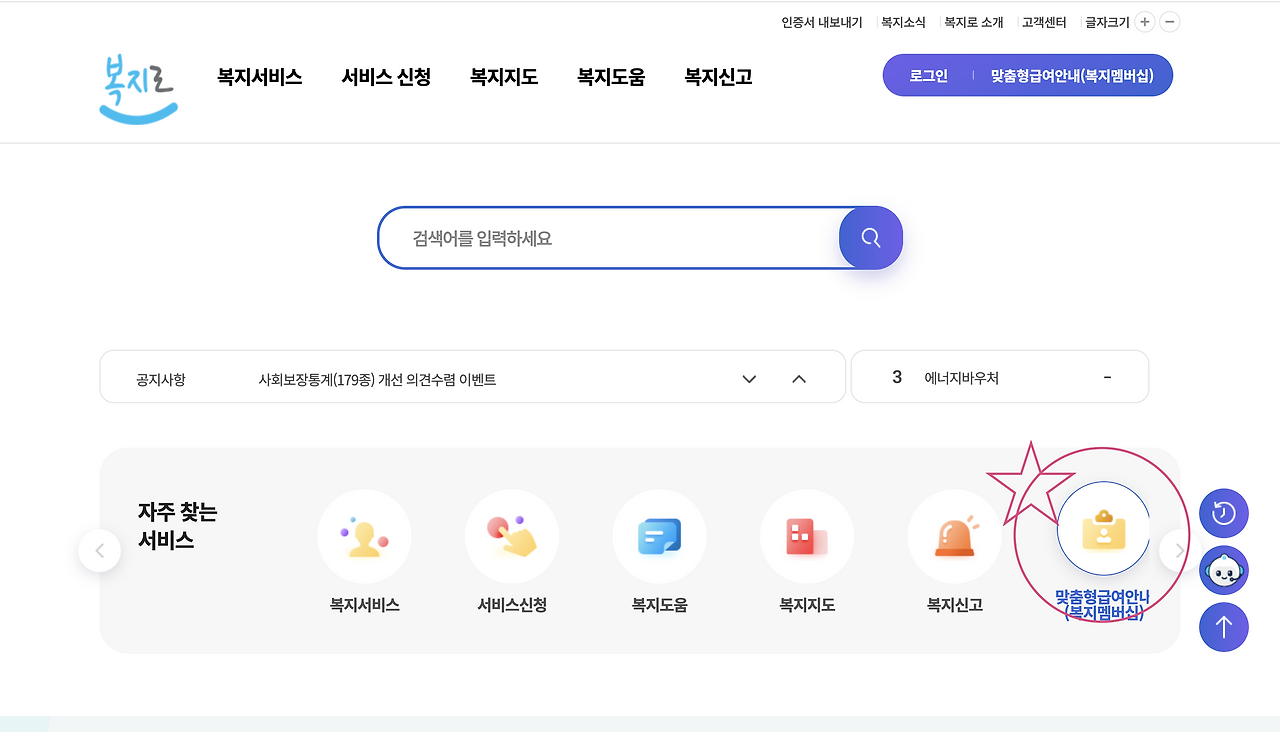Click inside the search input field
Screen dimensions: 1280x732
pyautogui.click(x=600, y=237)
